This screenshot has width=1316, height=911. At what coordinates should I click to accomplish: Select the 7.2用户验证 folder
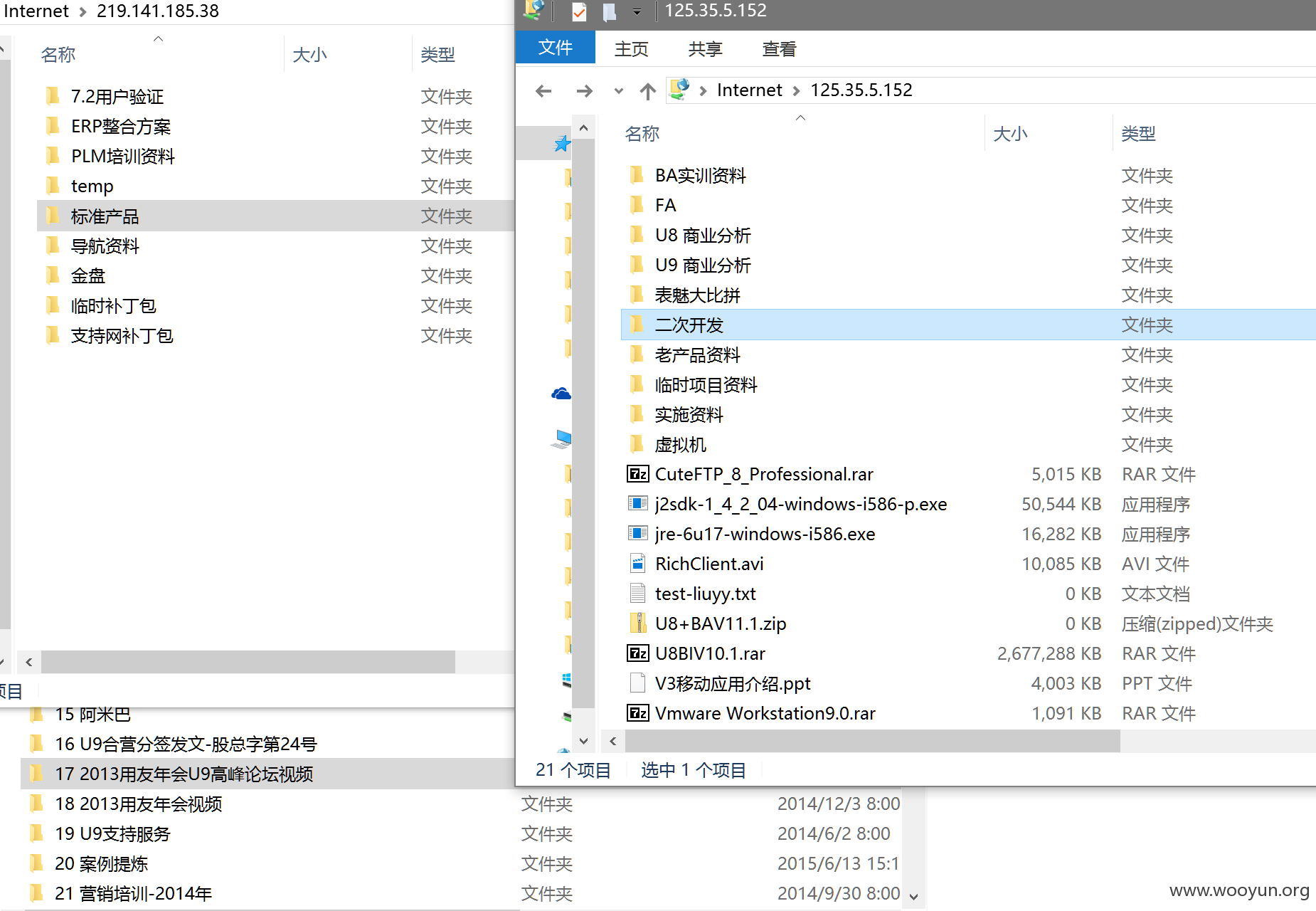(x=117, y=97)
